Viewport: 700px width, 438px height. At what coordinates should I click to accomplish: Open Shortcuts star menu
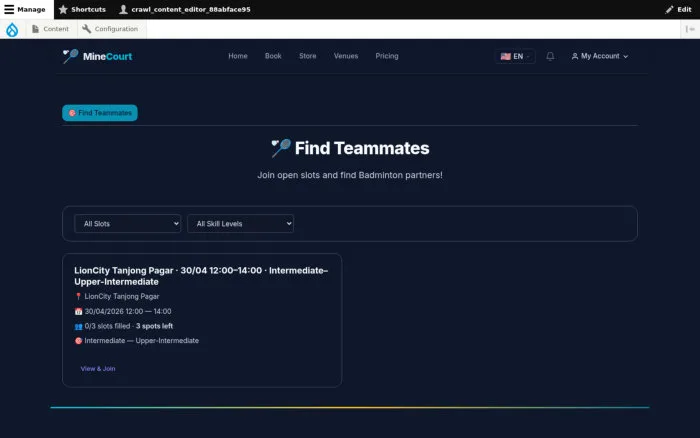[x=82, y=9]
